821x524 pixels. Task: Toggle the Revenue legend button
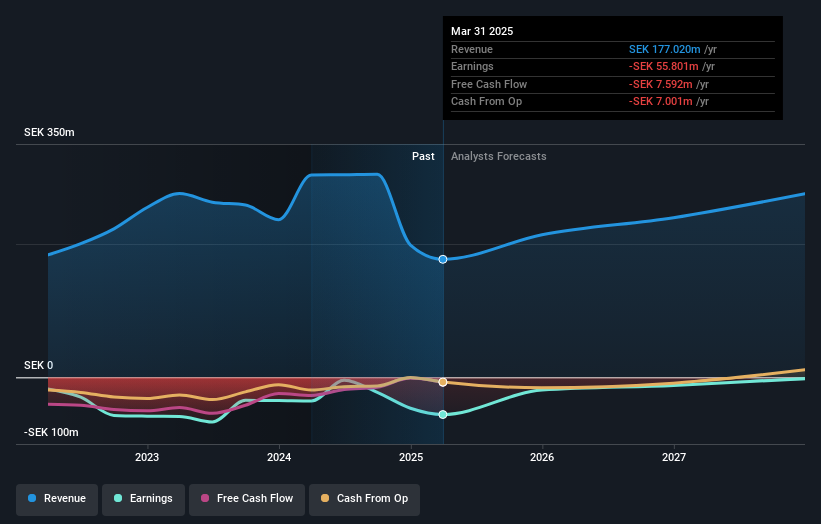click(57, 499)
